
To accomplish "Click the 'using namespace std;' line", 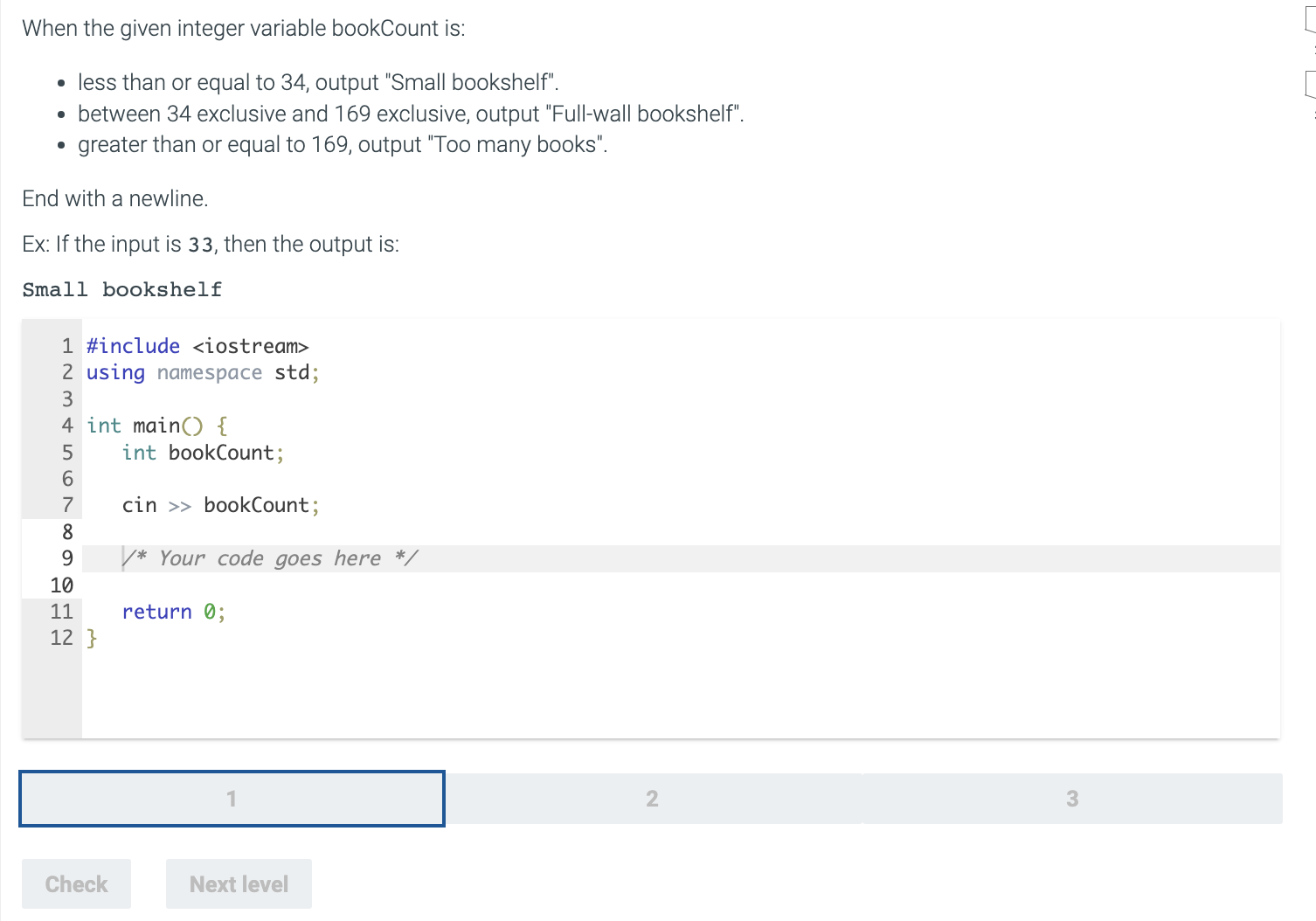I will click(x=203, y=373).
